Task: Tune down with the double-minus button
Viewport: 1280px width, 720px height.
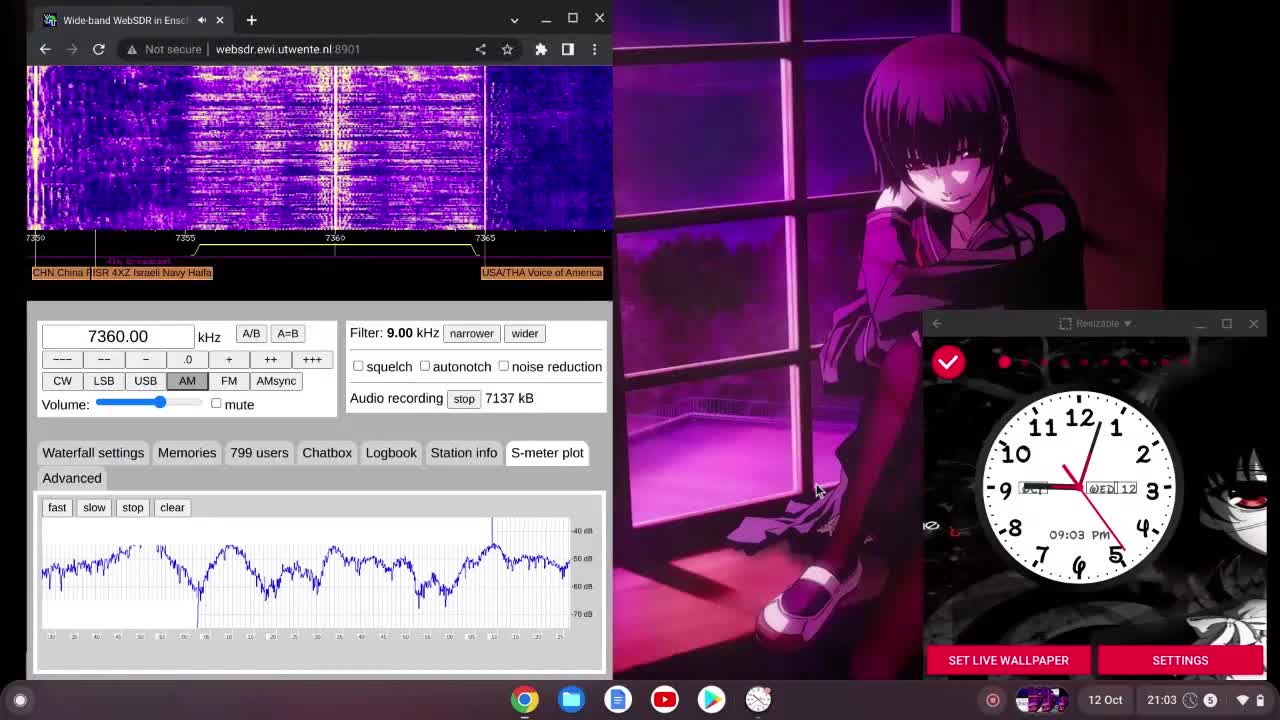Action: pos(104,359)
